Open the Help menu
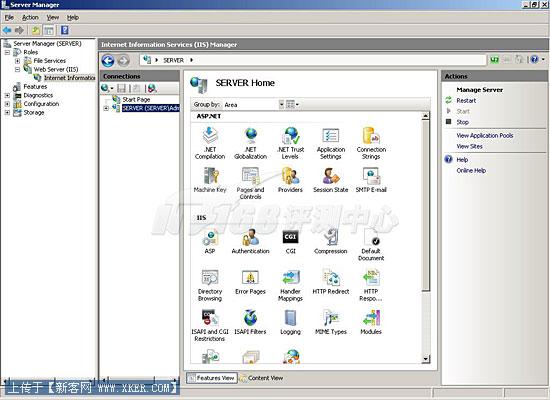The image size is (550, 400). pos(73,17)
